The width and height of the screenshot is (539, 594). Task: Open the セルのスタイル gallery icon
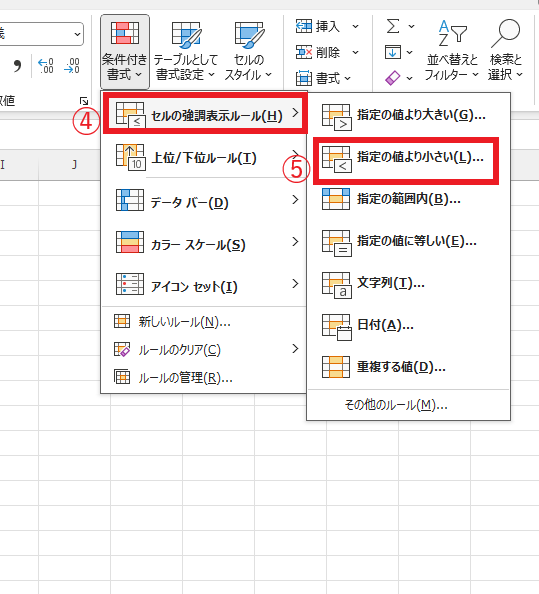(248, 35)
